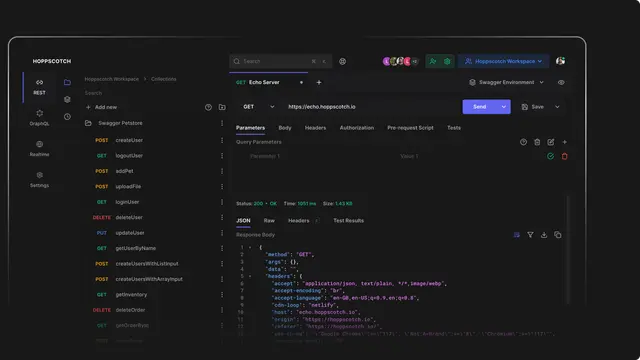Open more options for Swagger Petstore collection

[222, 123]
